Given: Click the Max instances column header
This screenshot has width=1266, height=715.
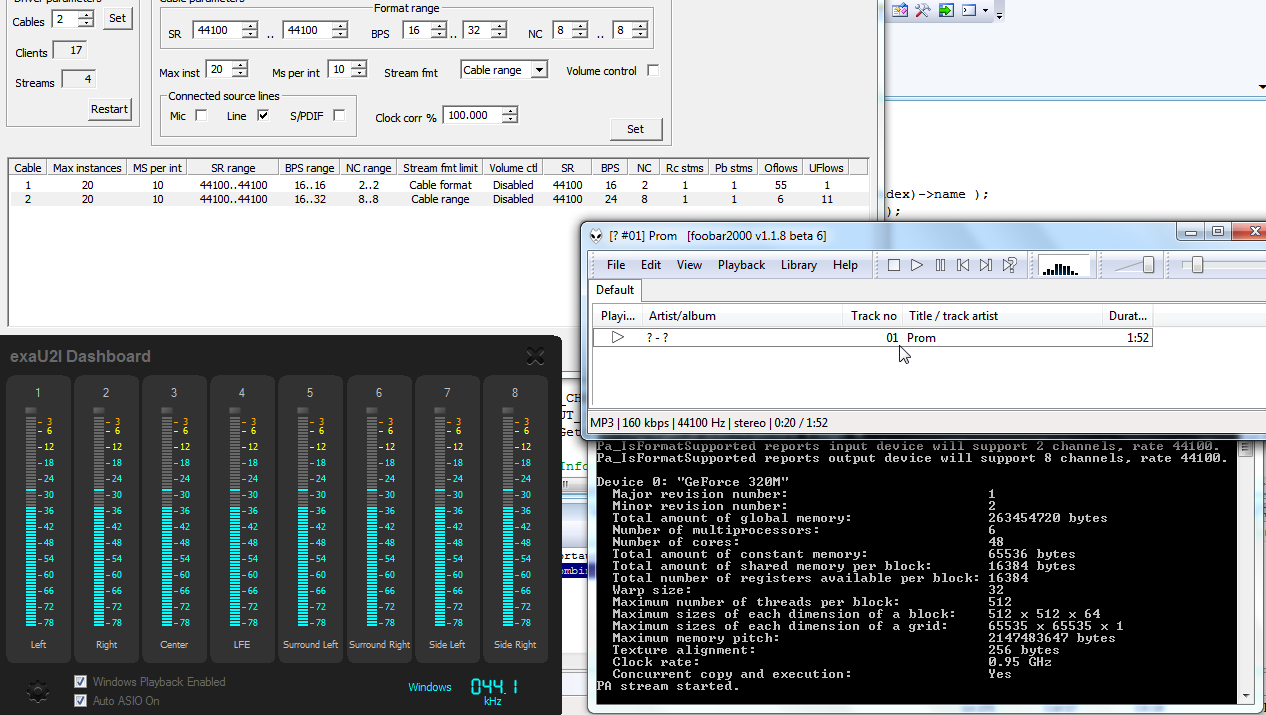Looking at the screenshot, I should [x=87, y=168].
